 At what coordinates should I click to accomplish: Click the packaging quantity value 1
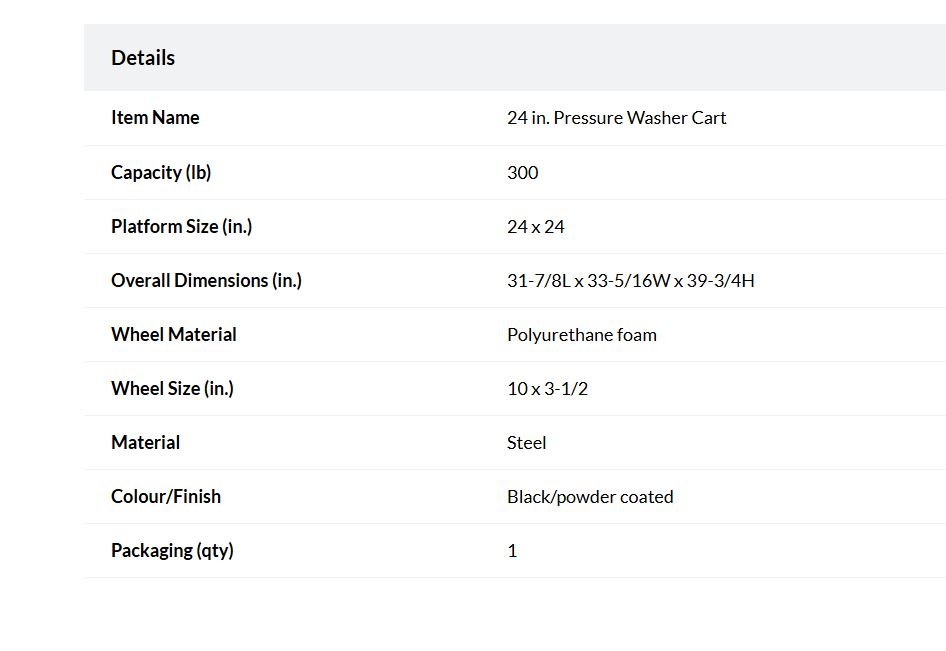pyautogui.click(x=512, y=551)
